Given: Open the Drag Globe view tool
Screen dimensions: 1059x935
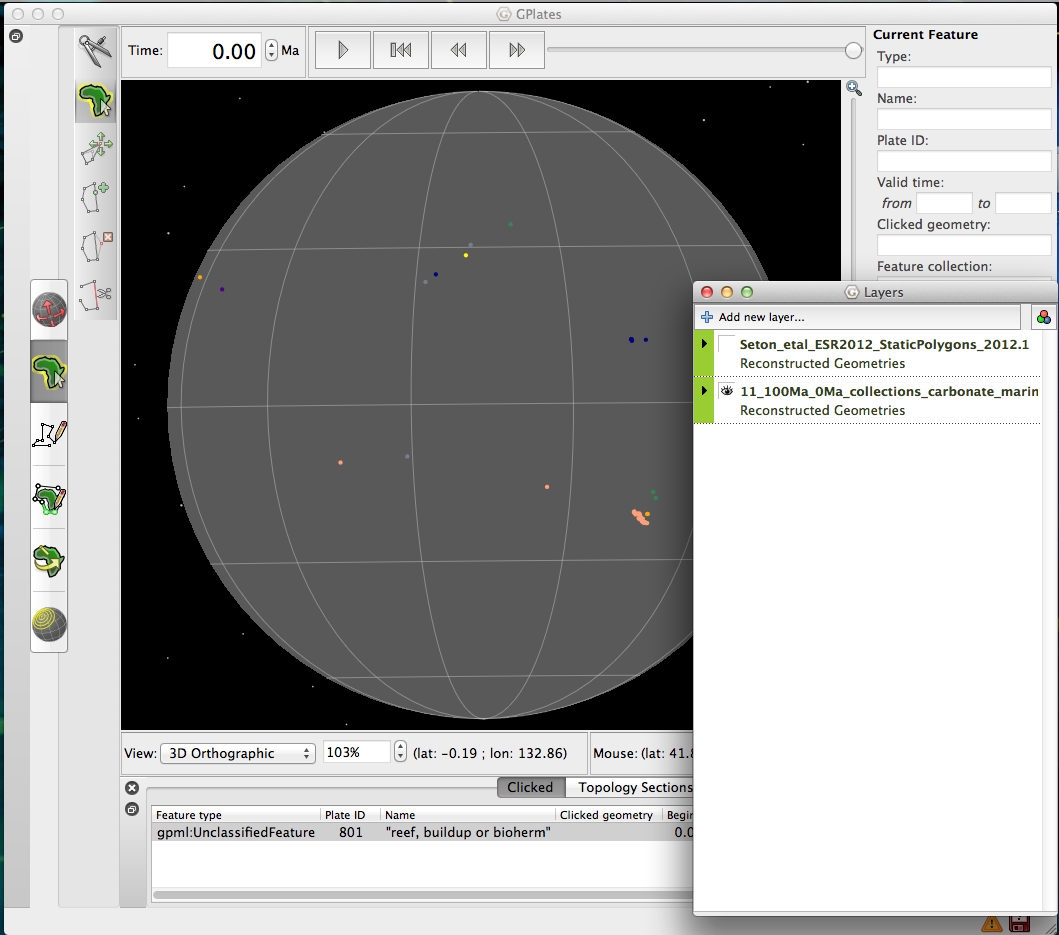Looking at the screenshot, I should [x=50, y=310].
